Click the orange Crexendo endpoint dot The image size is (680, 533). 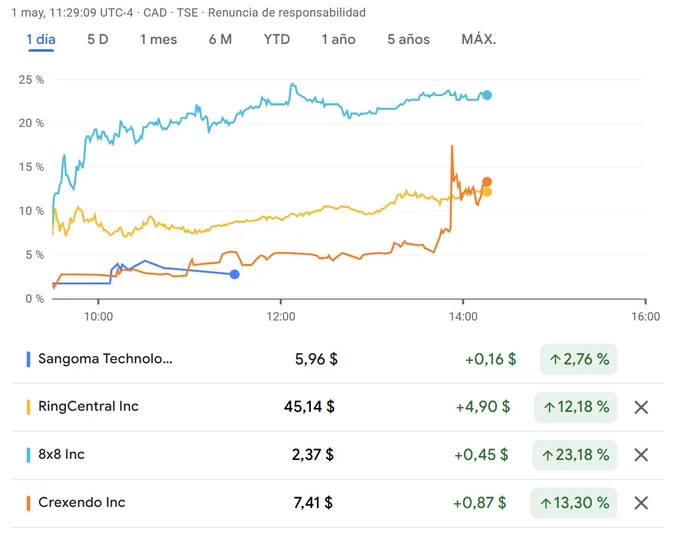click(x=487, y=182)
